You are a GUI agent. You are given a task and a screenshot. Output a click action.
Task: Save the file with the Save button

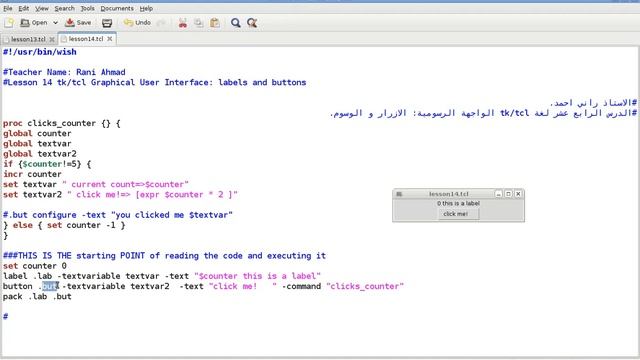coord(78,23)
